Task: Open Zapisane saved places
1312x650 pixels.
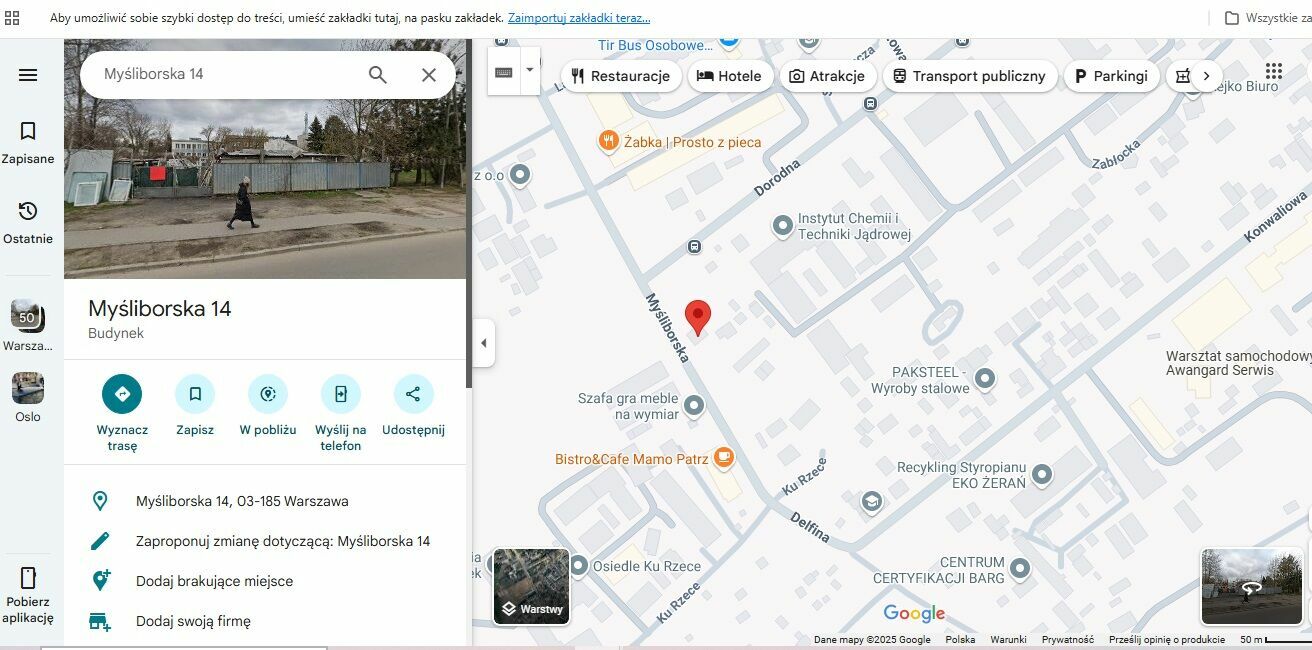Action: [28, 142]
